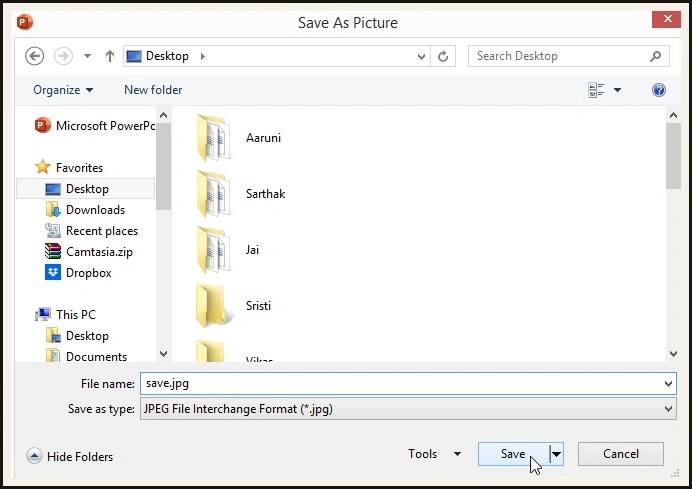
Task: Click the Sarthak folder icon
Action: [213, 194]
